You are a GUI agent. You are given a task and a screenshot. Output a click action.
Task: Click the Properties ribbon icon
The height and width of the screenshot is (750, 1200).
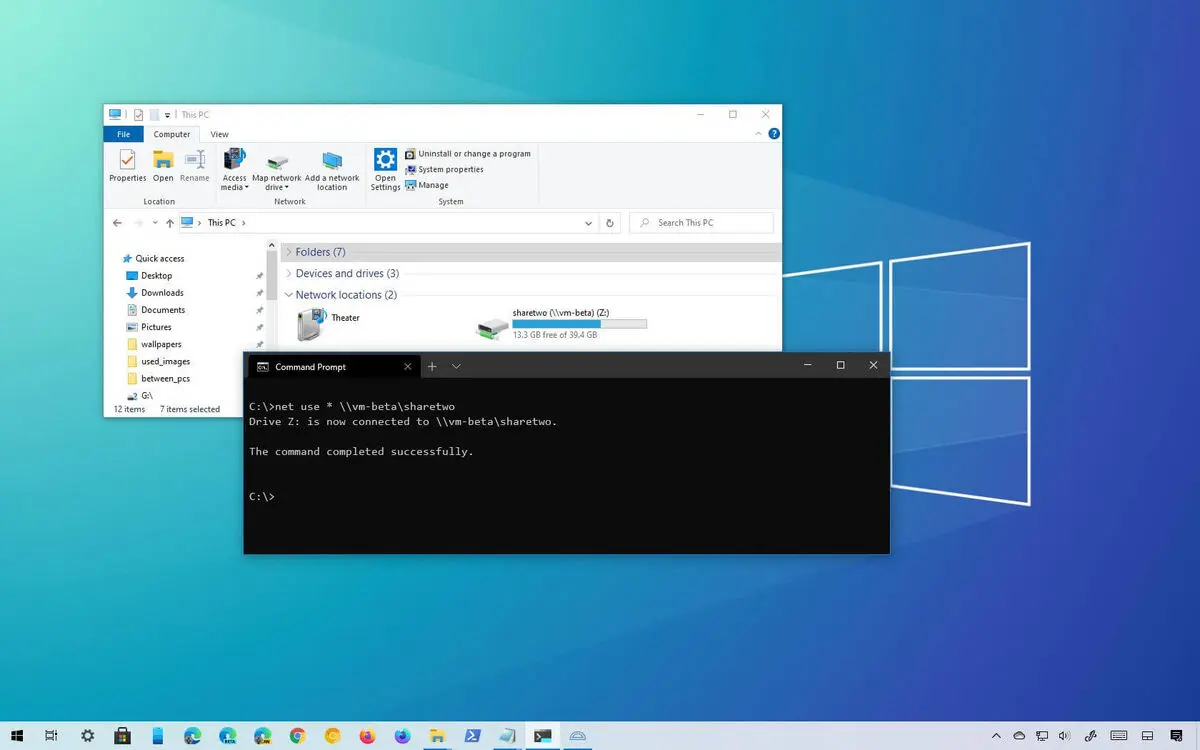(127, 165)
